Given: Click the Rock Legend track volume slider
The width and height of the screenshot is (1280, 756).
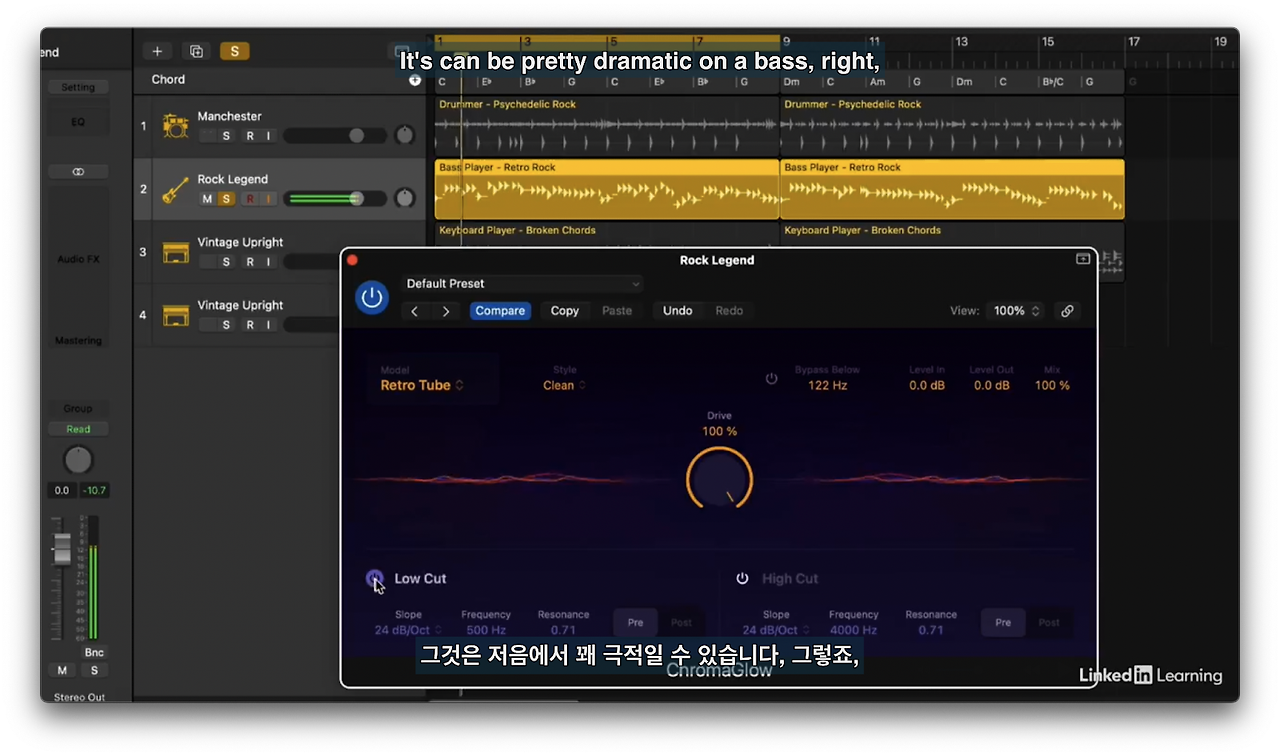Looking at the screenshot, I should [334, 199].
